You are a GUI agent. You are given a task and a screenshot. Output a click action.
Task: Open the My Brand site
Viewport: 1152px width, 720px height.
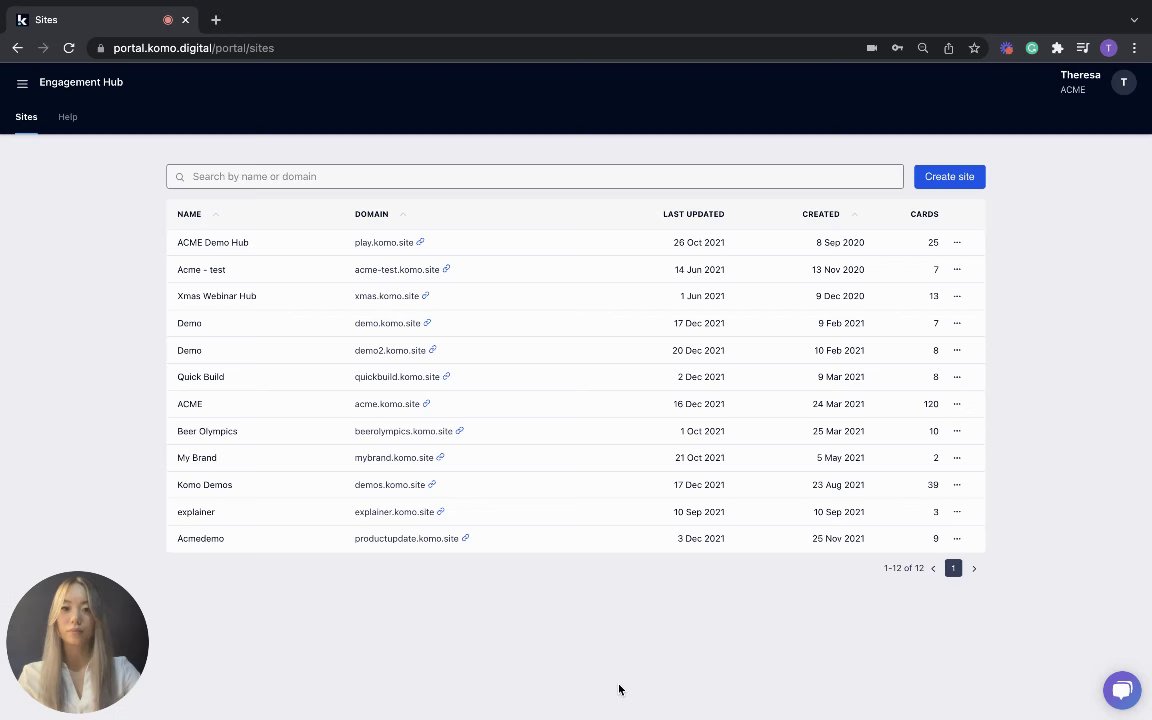click(197, 458)
